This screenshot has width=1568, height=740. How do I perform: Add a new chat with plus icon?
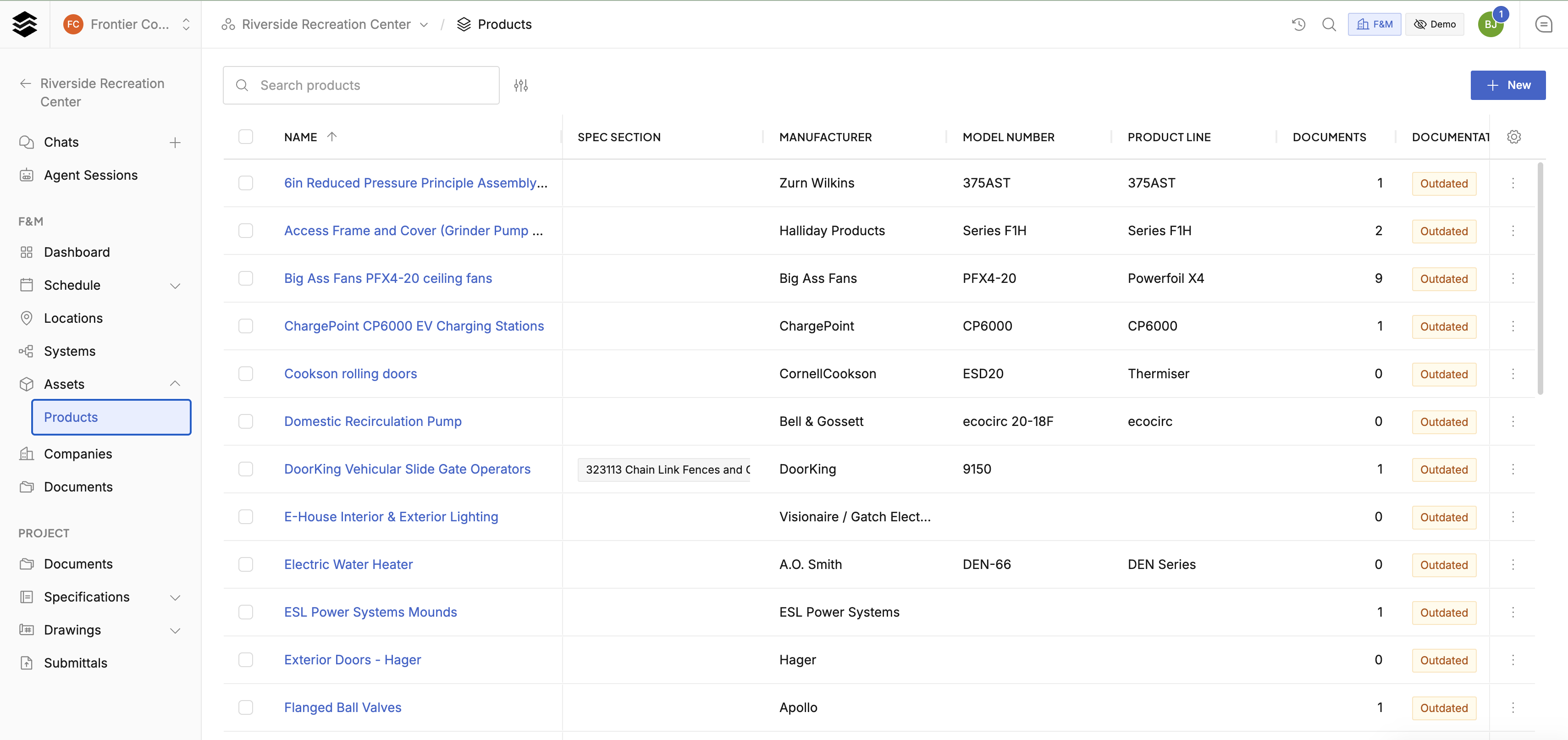[175, 143]
